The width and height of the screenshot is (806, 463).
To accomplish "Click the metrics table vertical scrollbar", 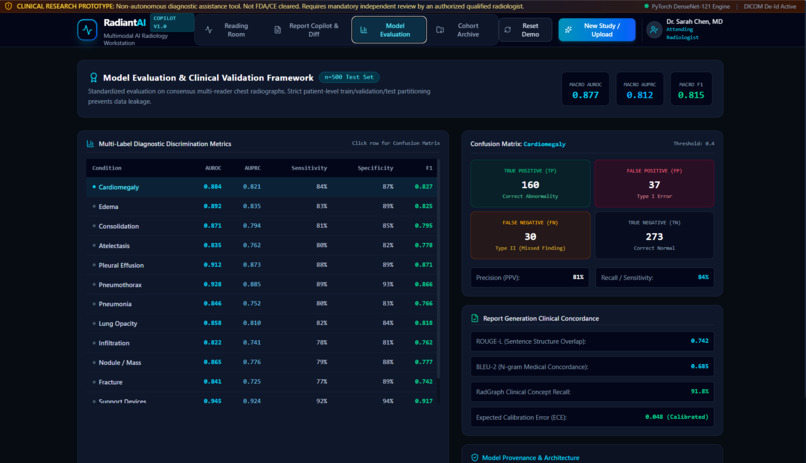I will 438,270.
